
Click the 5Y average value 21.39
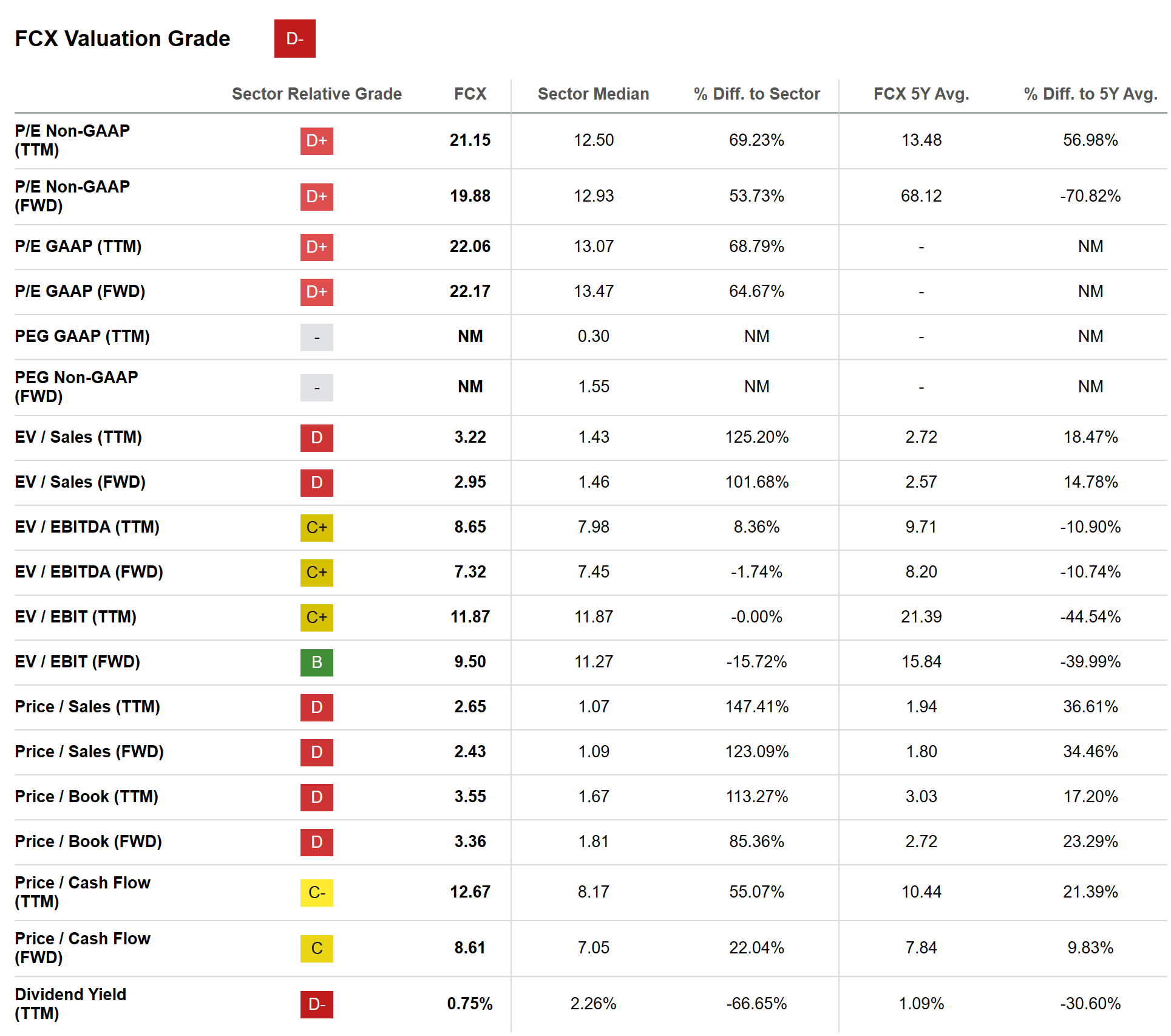(x=921, y=617)
